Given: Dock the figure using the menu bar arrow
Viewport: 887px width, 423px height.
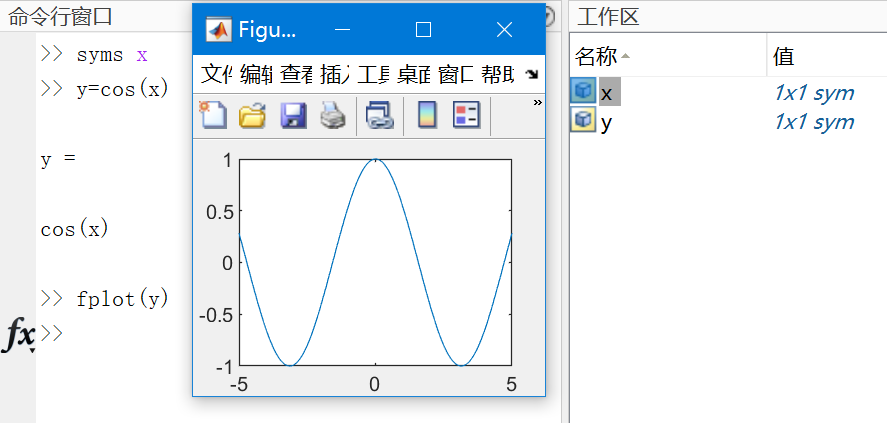Looking at the screenshot, I should click(532, 75).
